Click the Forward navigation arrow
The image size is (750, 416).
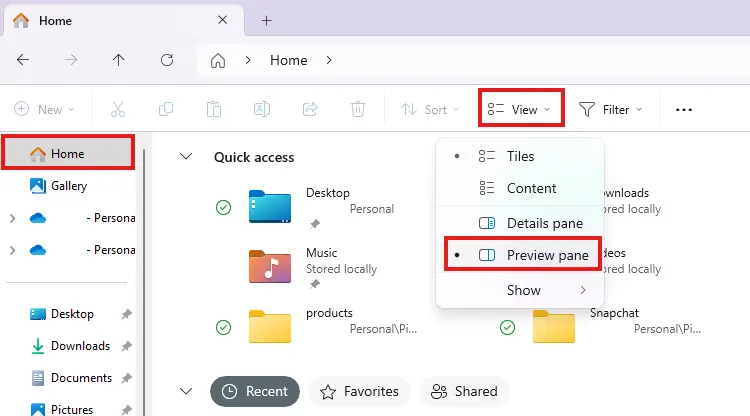tap(71, 60)
